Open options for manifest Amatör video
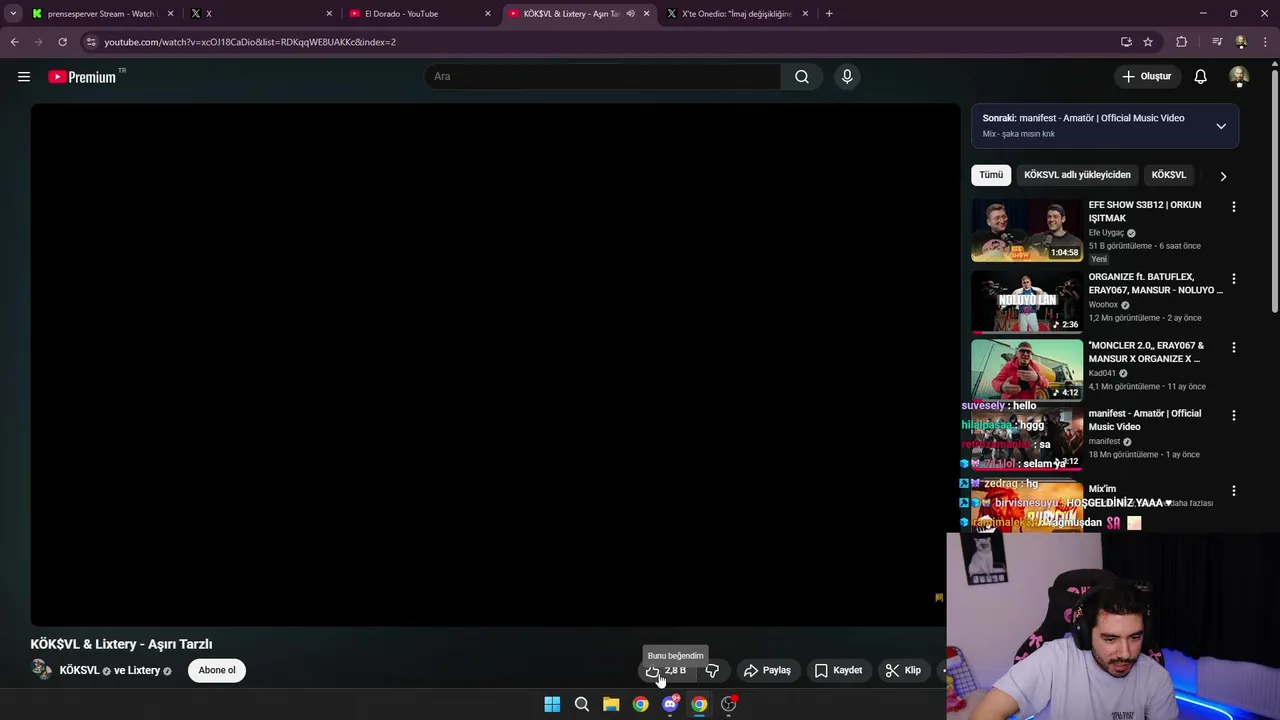Image resolution: width=1280 pixels, height=720 pixels. click(x=1233, y=416)
